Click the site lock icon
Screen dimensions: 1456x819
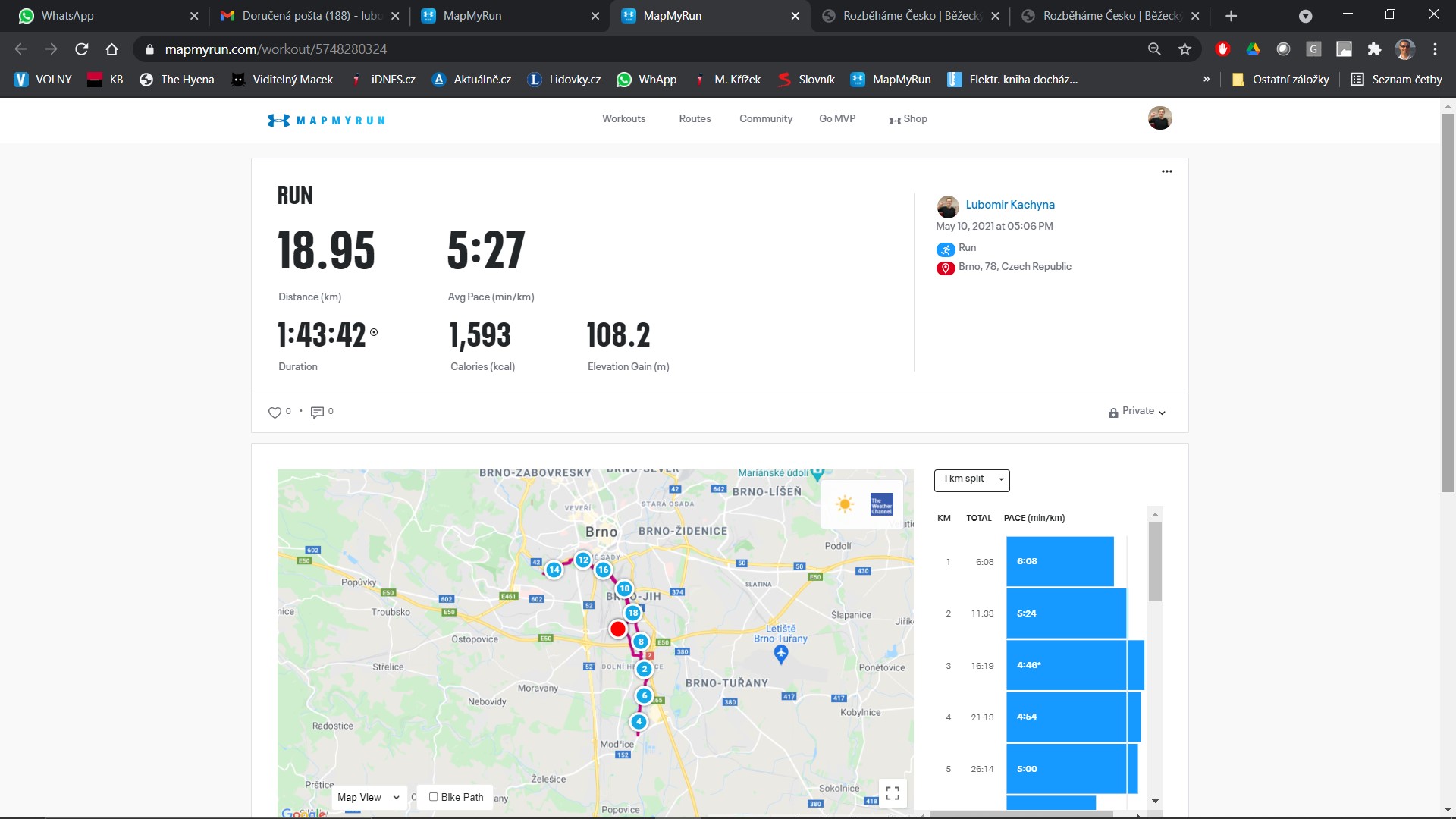coord(149,49)
